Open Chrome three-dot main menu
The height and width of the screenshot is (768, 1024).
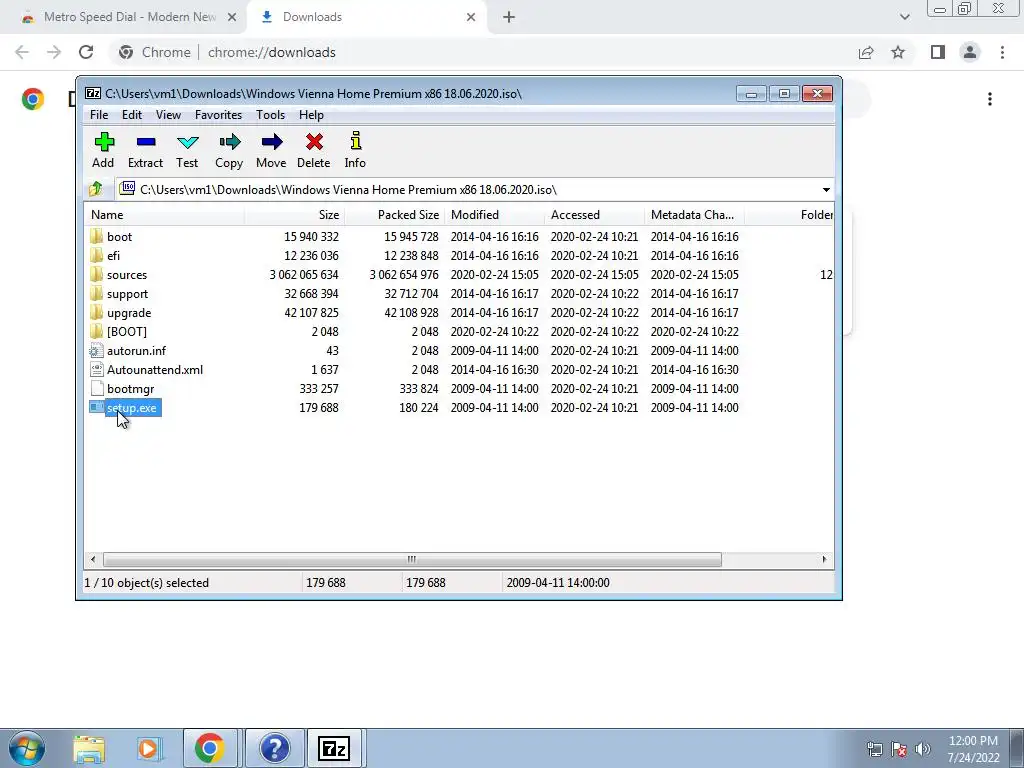[x=1002, y=52]
